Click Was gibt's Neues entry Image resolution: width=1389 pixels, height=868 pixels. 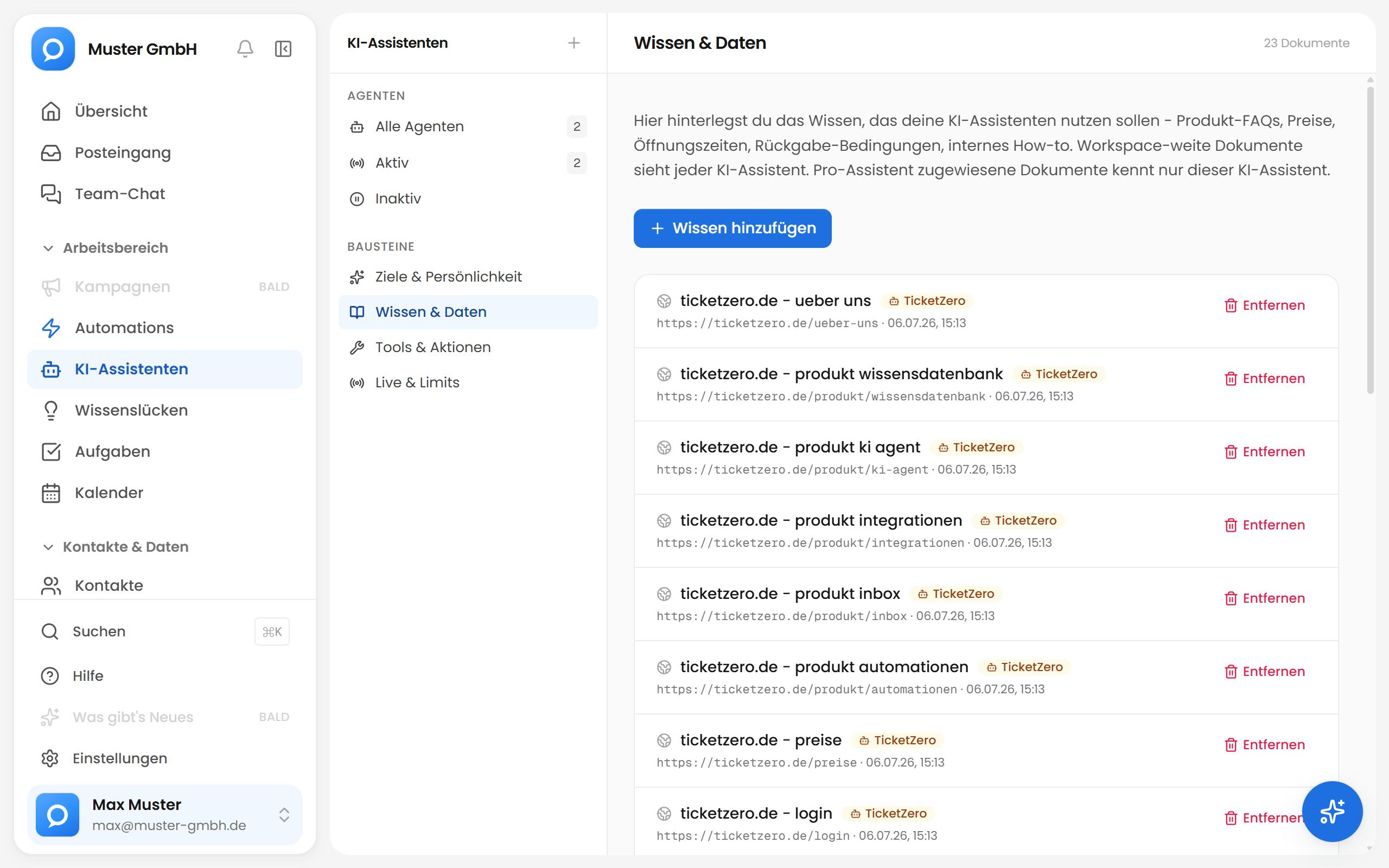(x=165, y=718)
